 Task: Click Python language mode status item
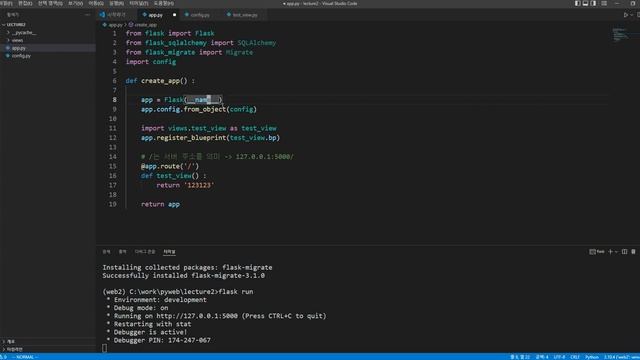(592, 357)
